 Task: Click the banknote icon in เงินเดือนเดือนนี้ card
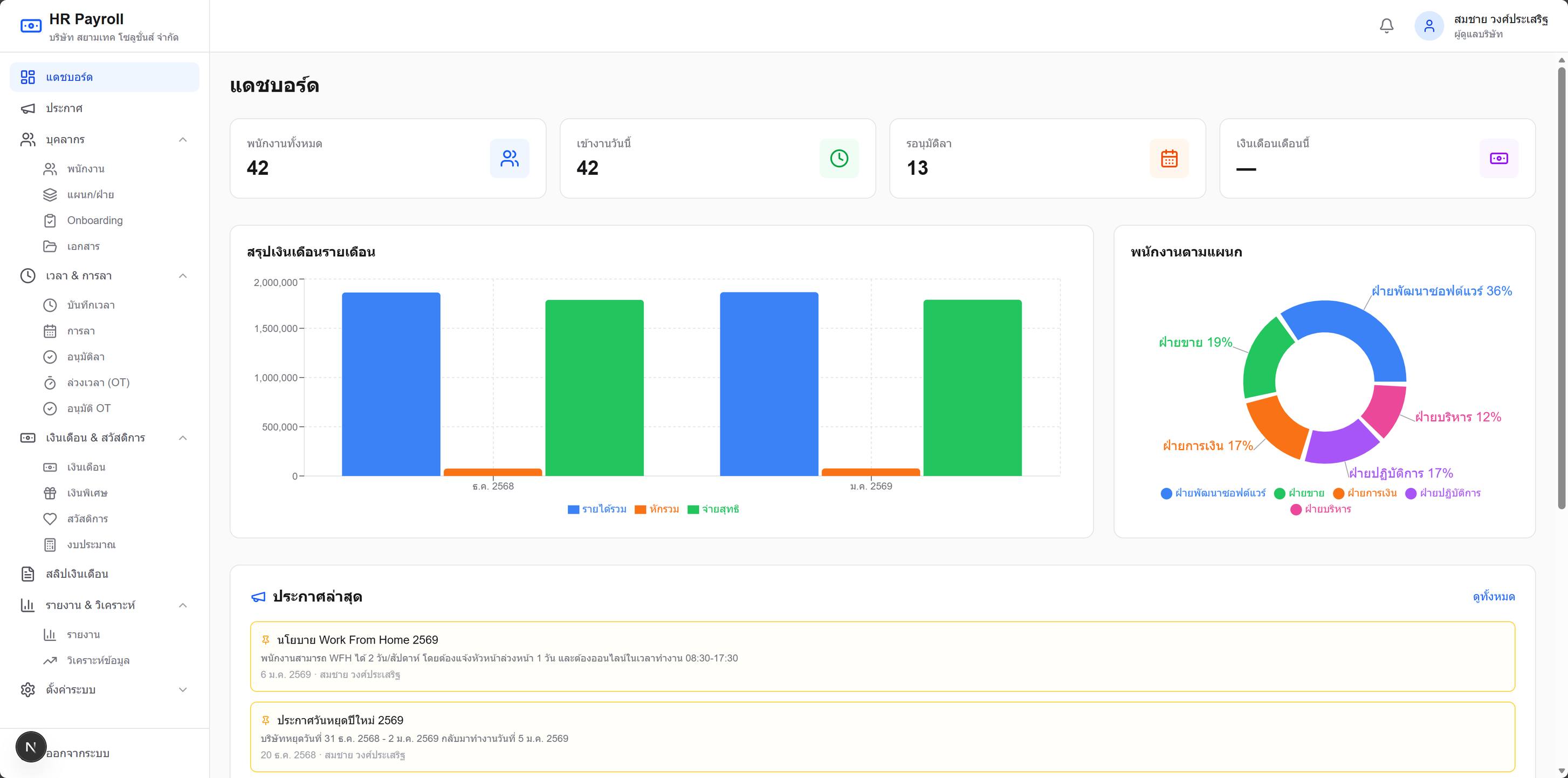pos(1498,159)
